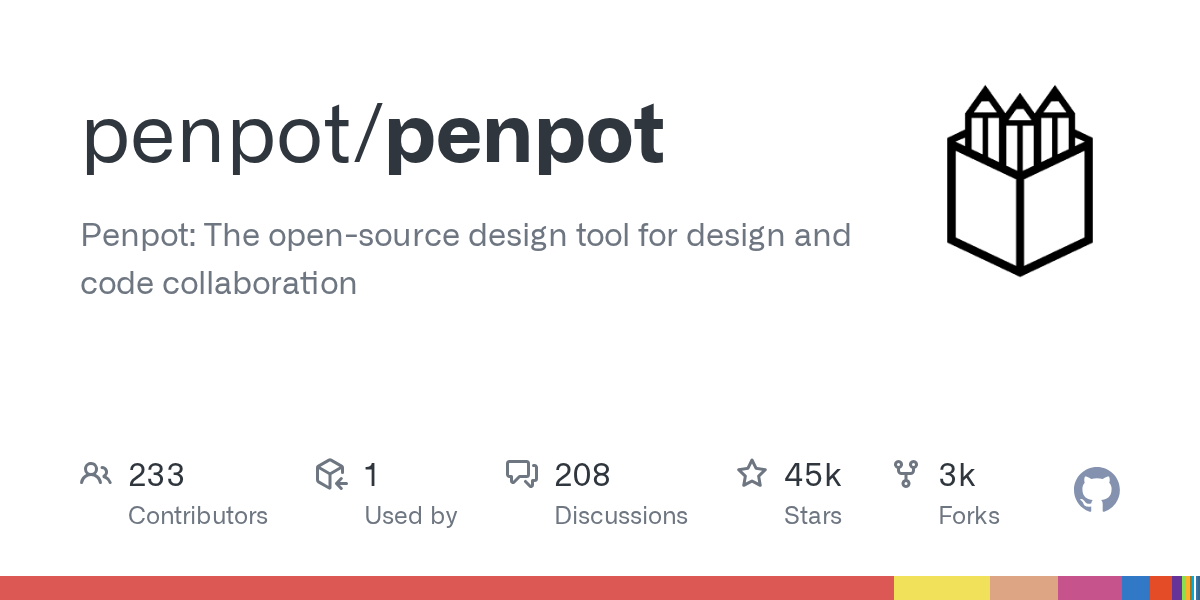Screen dimensions: 1200x600
Task: Click the Stars label
Action: pos(812,516)
